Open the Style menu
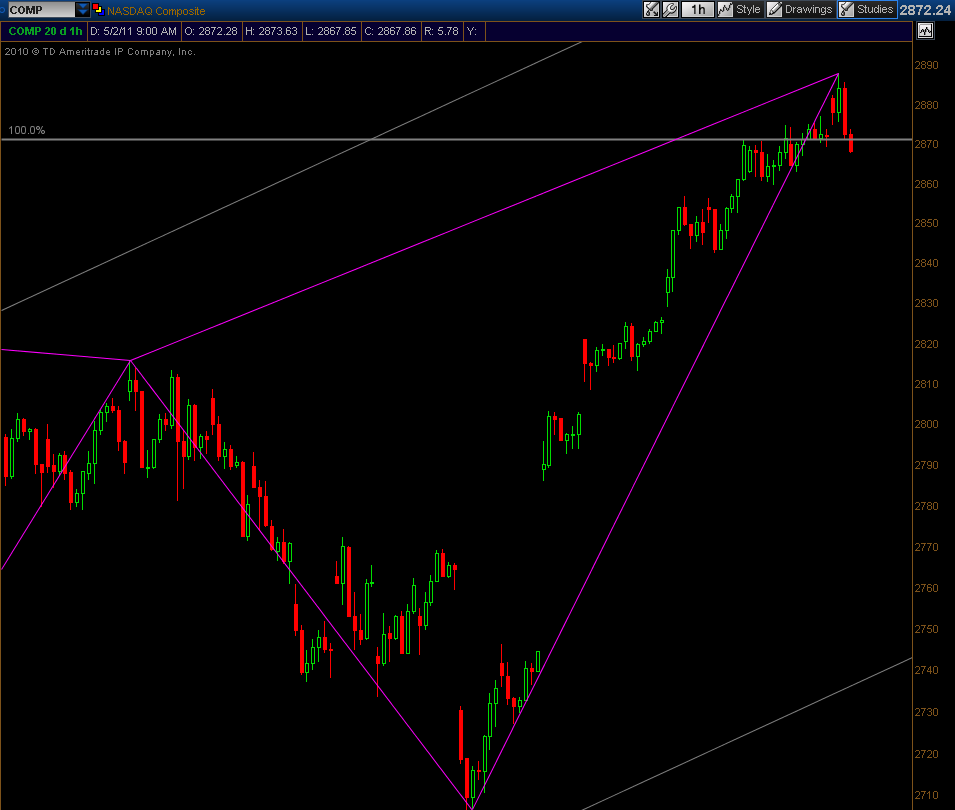This screenshot has height=810, width=955. 748,10
